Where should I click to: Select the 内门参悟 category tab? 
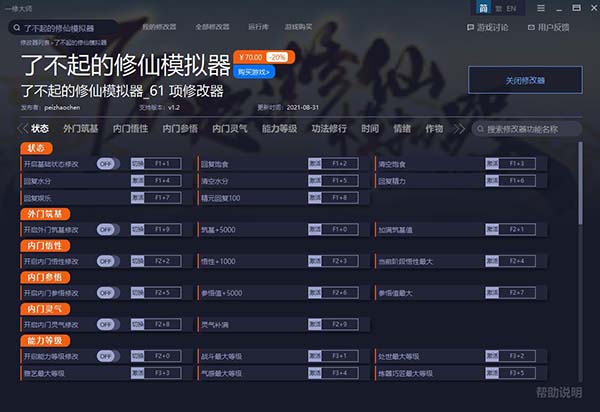point(180,129)
